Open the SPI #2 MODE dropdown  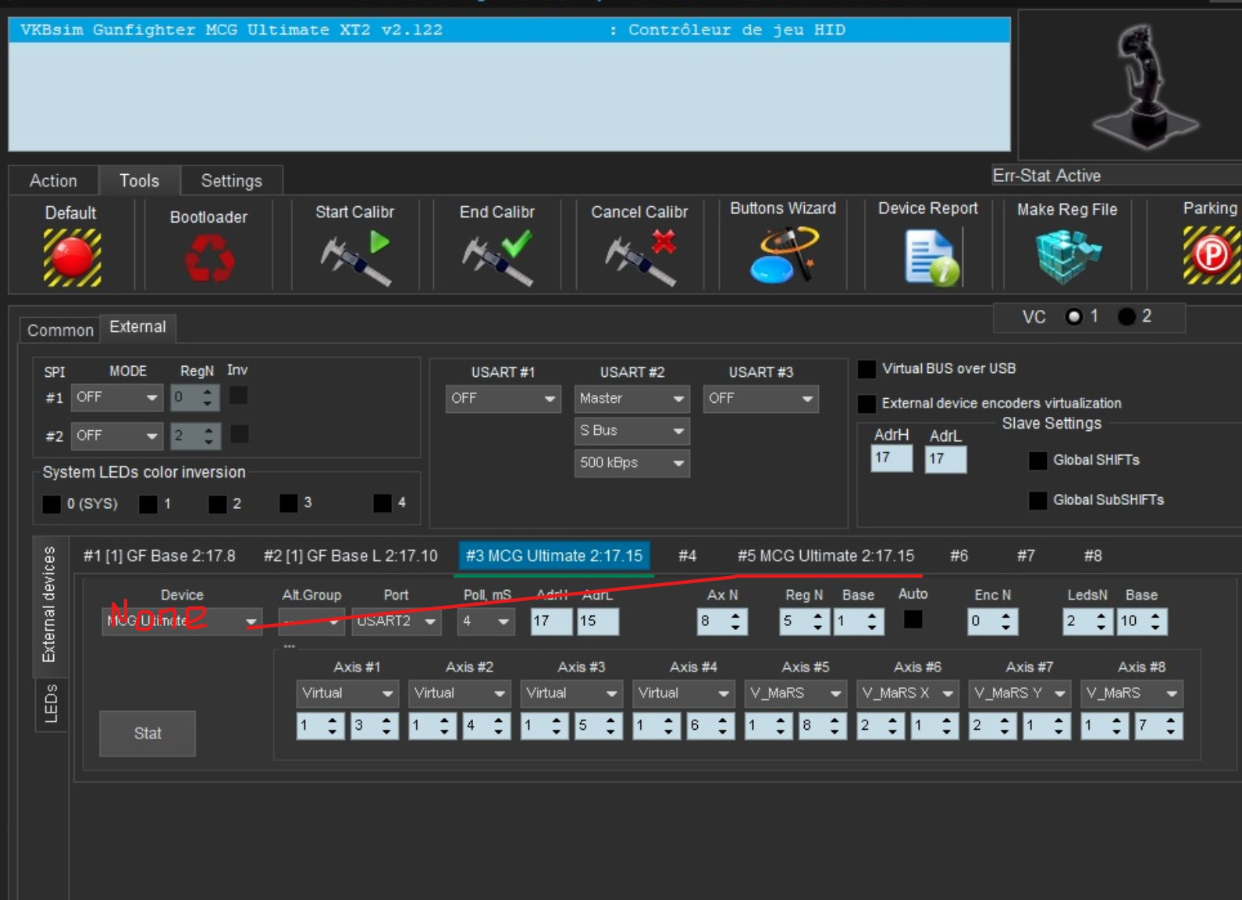[x=117, y=436]
